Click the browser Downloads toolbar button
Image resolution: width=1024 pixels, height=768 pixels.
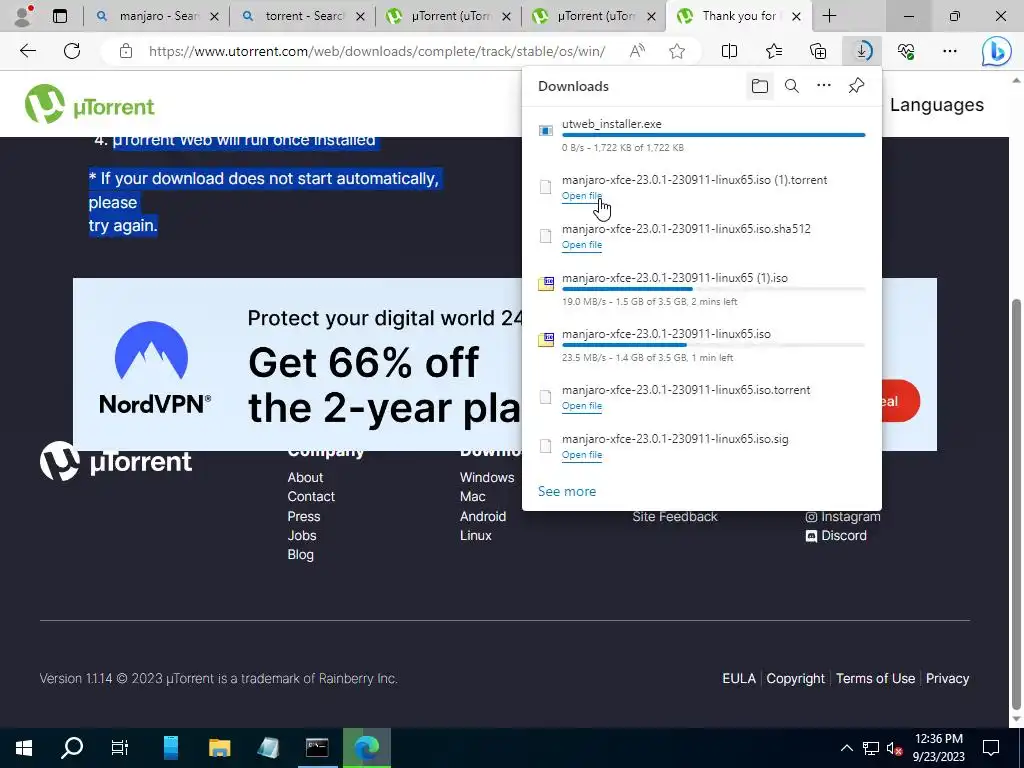(862, 51)
